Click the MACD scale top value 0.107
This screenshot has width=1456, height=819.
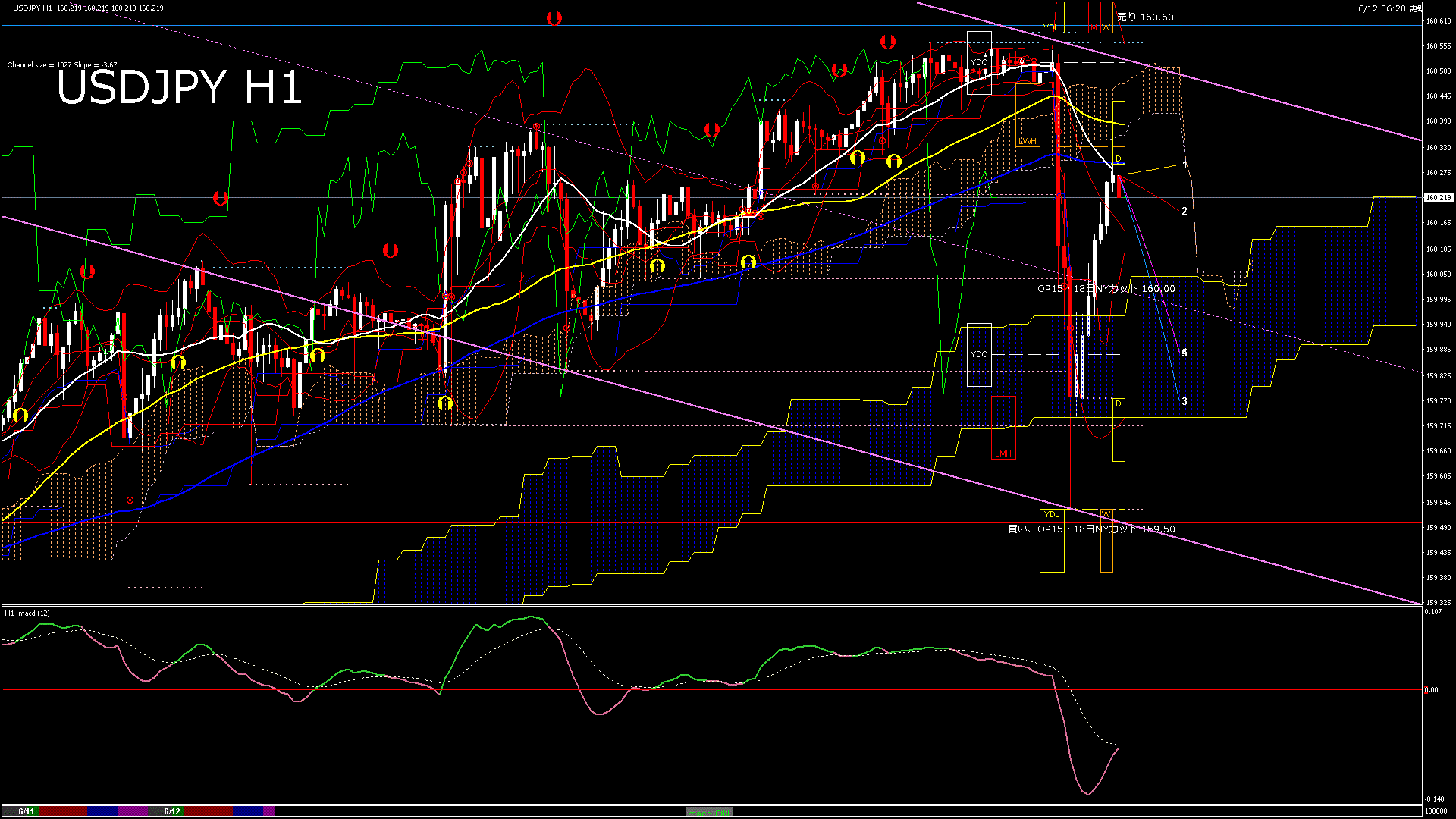tap(1432, 612)
